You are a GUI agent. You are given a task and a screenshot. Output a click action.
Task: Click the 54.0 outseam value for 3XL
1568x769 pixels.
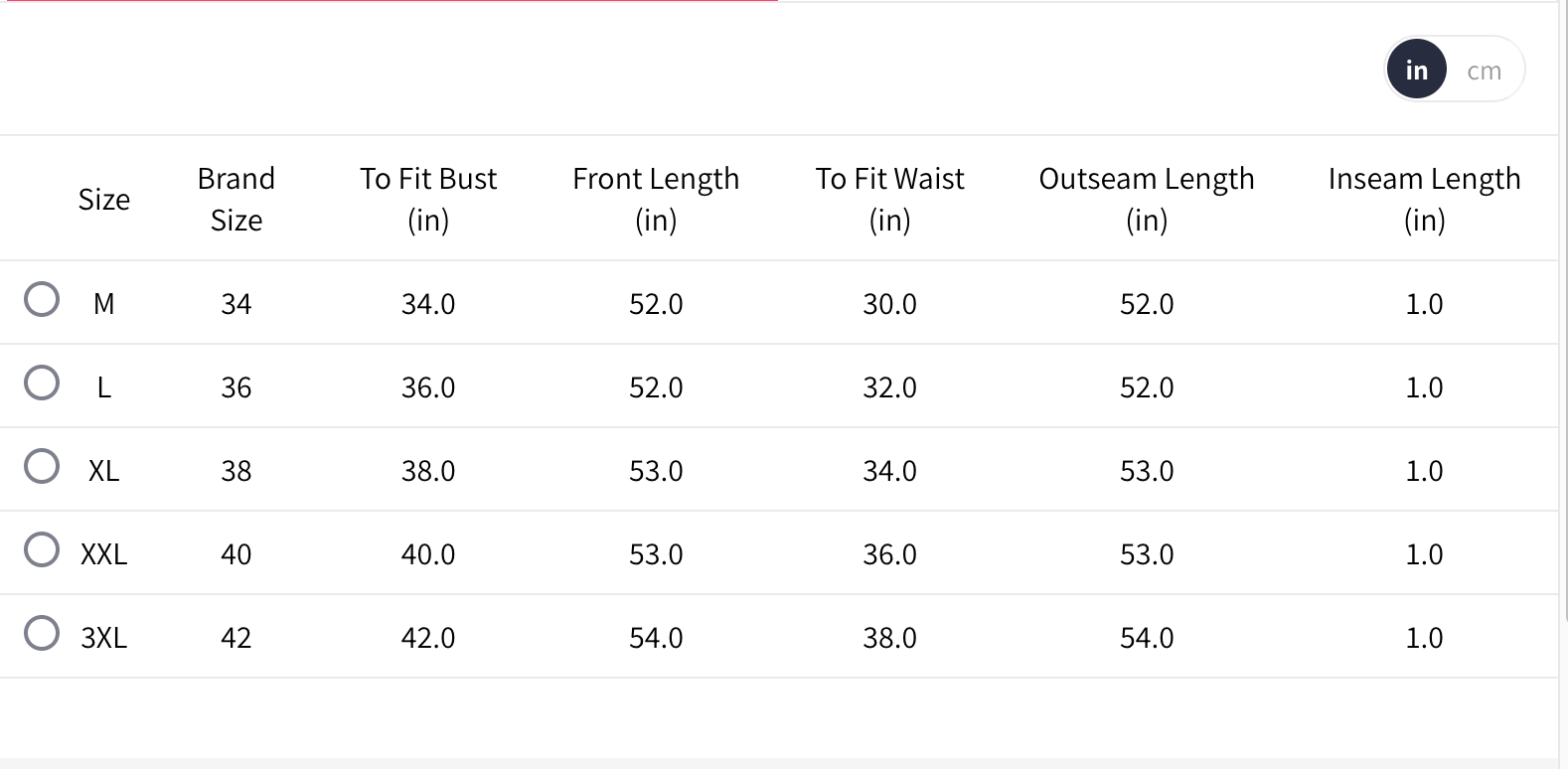click(x=1147, y=638)
